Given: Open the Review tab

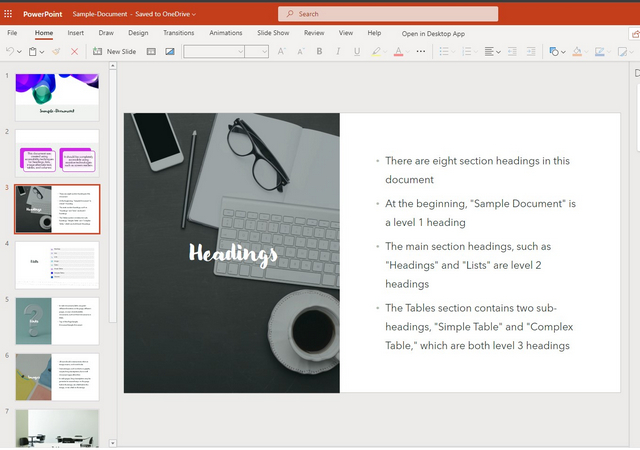Looking at the screenshot, I should (314, 33).
